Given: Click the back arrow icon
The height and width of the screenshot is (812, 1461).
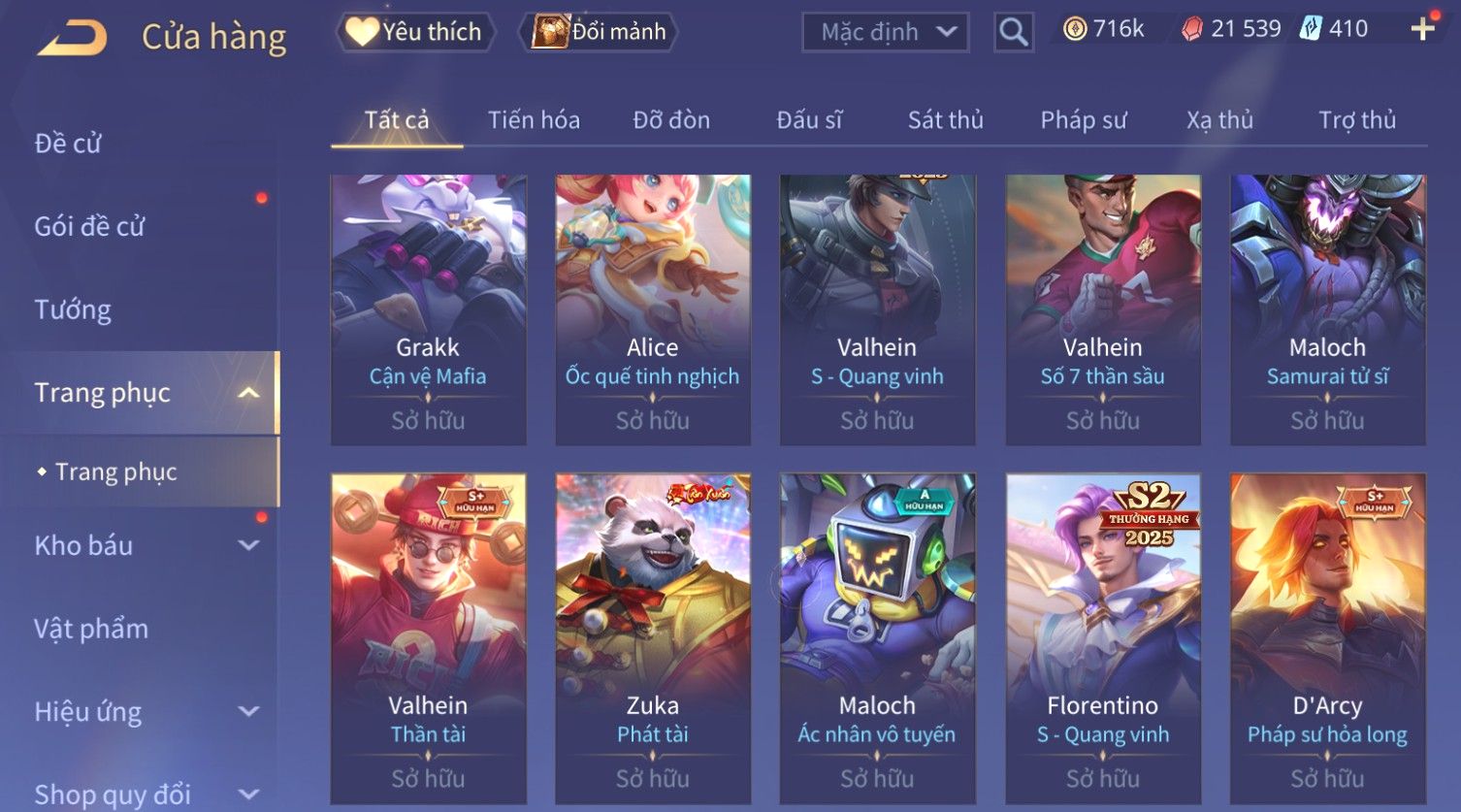Looking at the screenshot, I should [72, 38].
